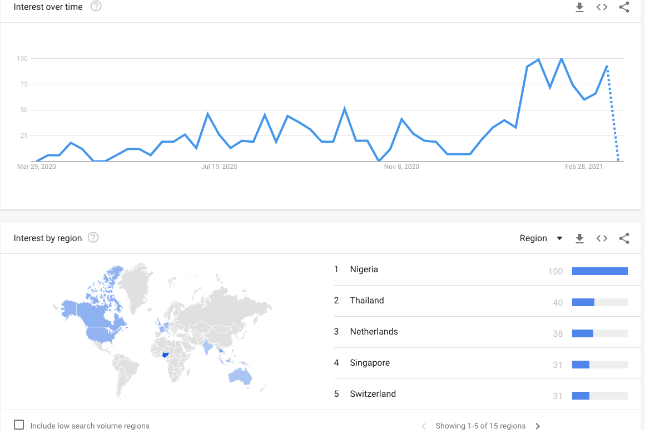The width and height of the screenshot is (645, 430).
Task: Open help for Interest by region
Action: tap(93, 237)
